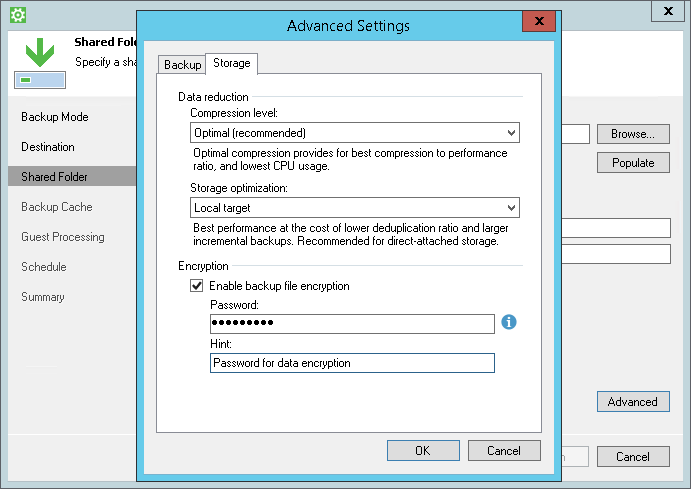The width and height of the screenshot is (691, 489).
Task: Select Backup Cache wizard step
Action: click(57, 207)
